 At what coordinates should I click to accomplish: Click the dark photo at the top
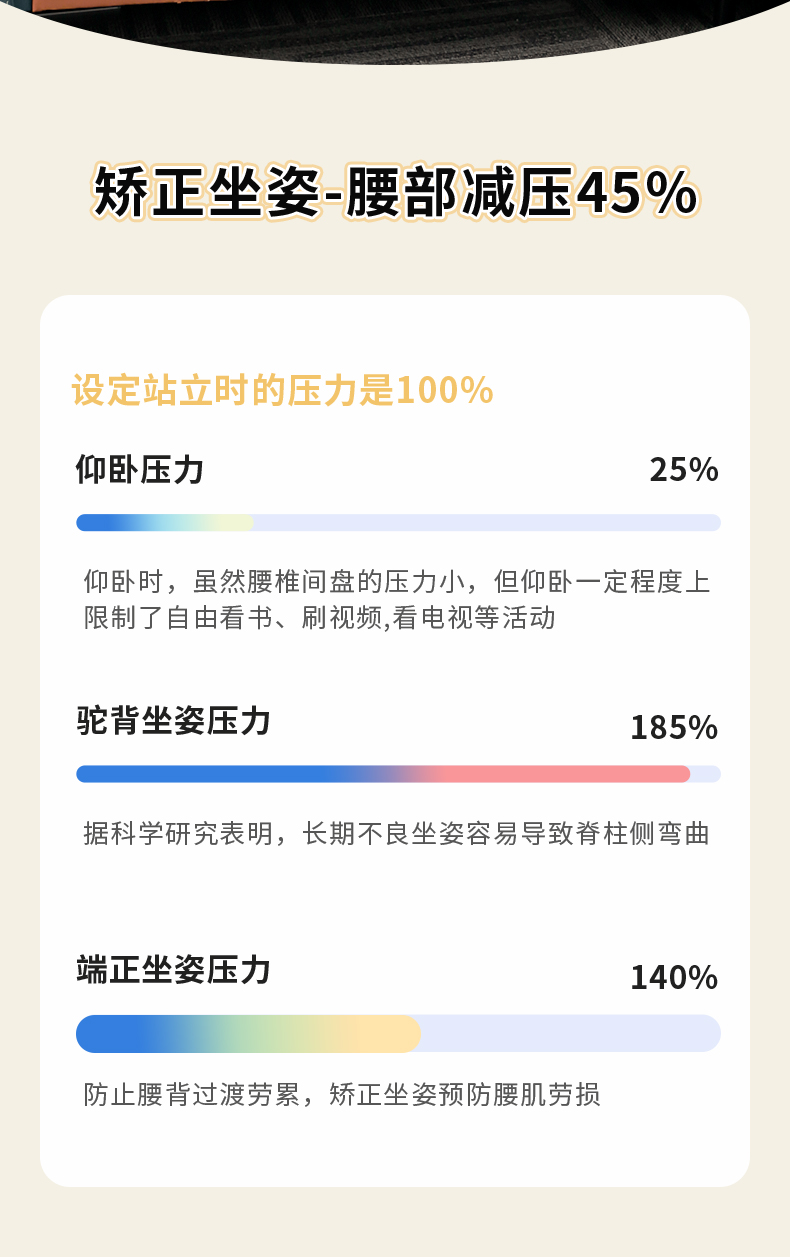(x=395, y=25)
